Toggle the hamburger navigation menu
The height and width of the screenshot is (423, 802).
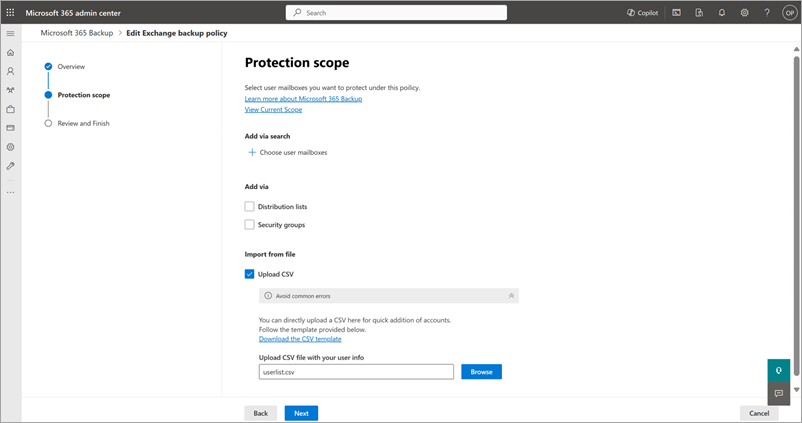tap(10, 33)
